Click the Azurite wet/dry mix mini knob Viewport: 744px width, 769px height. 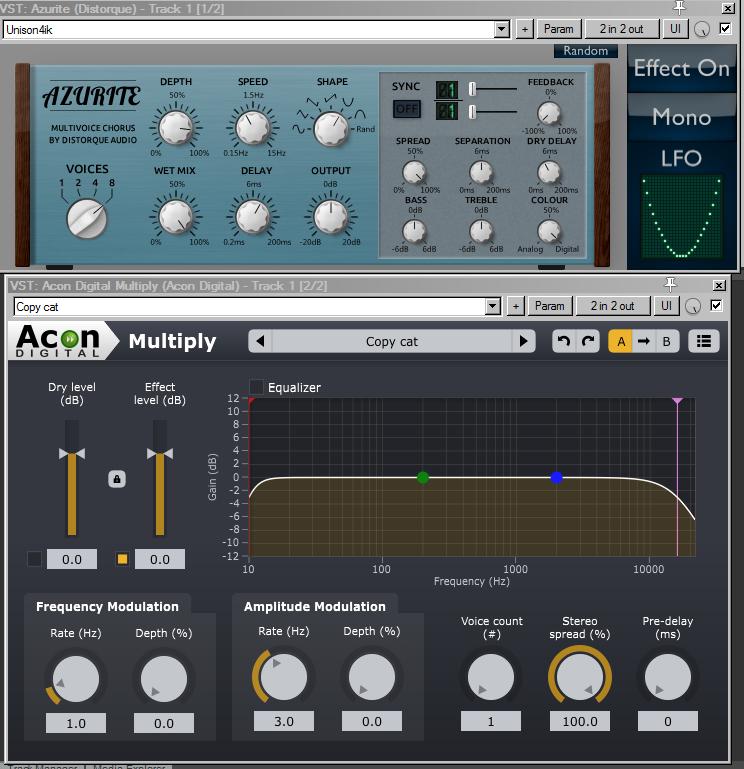click(x=702, y=29)
